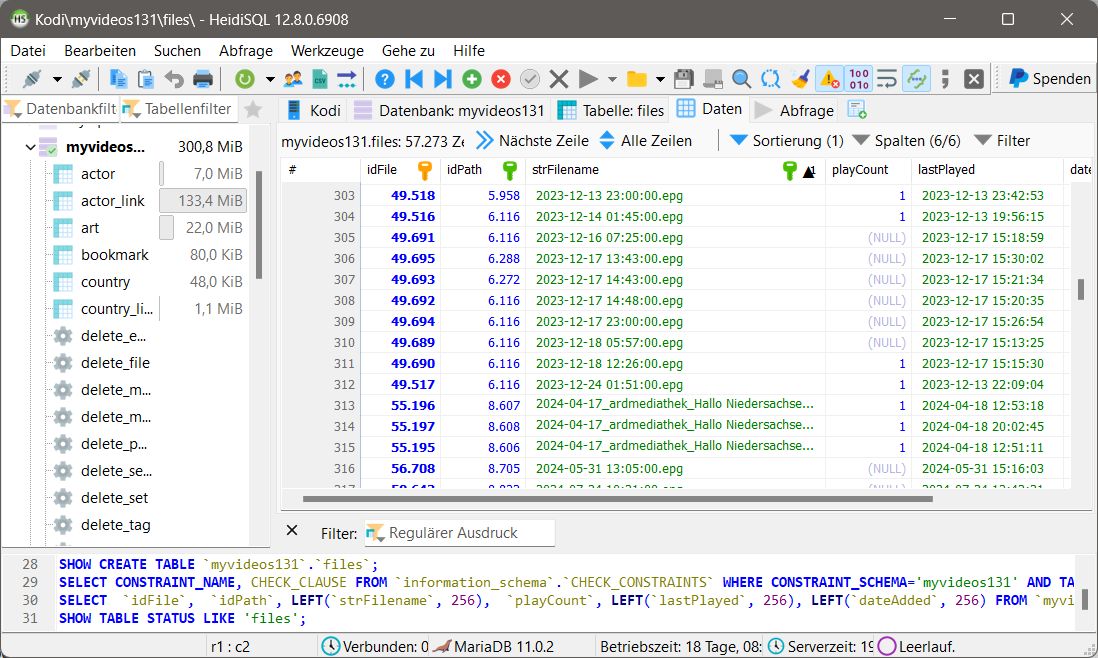This screenshot has height=658, width=1098.
Task: Jump to last row icon
Action: pos(443,79)
